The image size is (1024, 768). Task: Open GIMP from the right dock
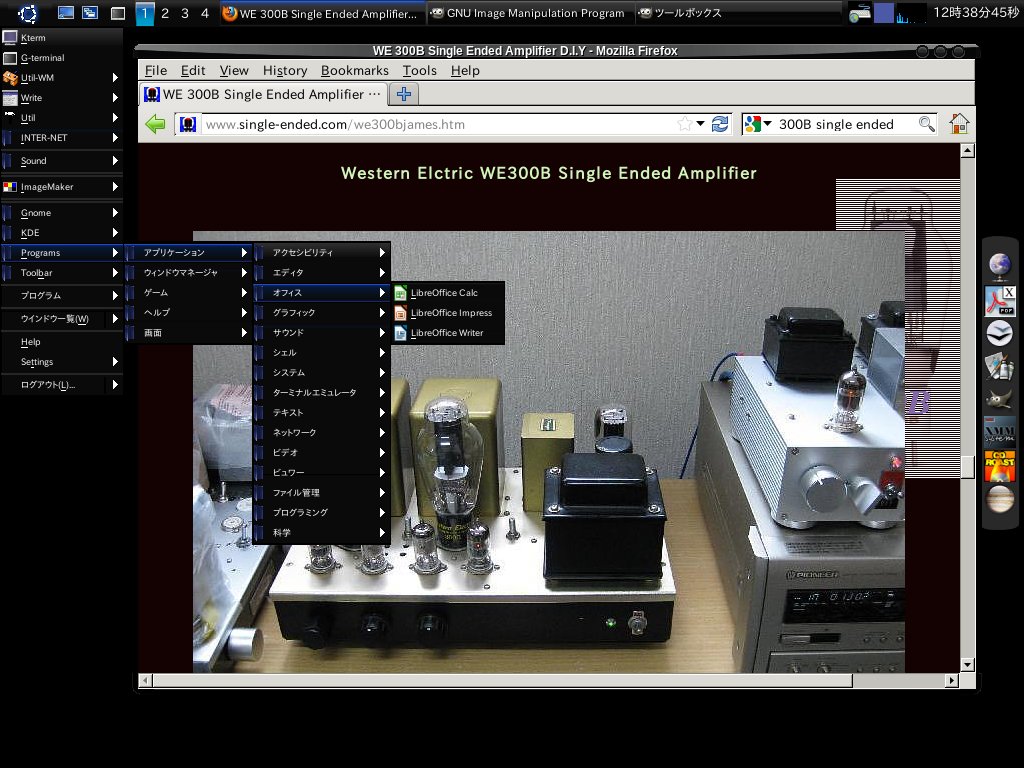[x=999, y=400]
